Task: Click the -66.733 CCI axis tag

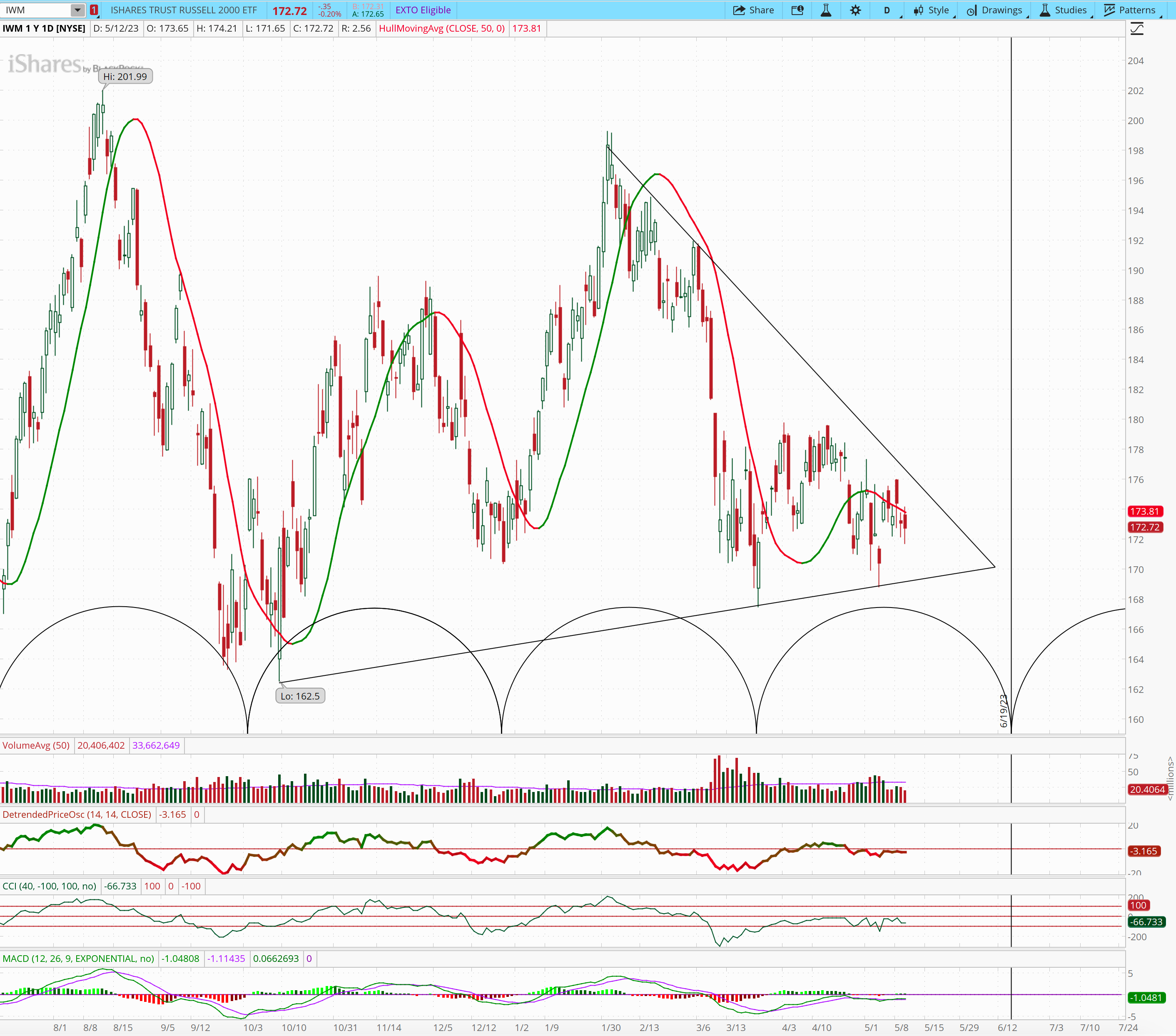Action: pyautogui.click(x=1146, y=921)
